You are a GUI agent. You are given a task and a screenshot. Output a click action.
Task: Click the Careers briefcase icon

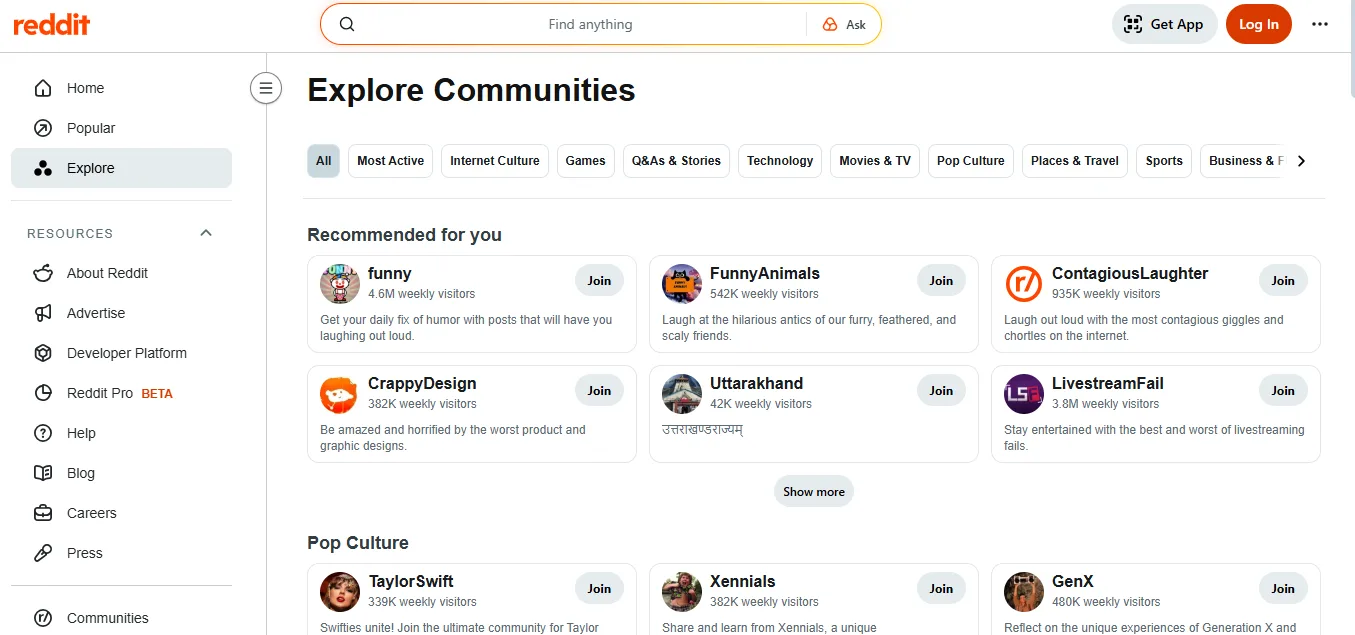tap(43, 513)
